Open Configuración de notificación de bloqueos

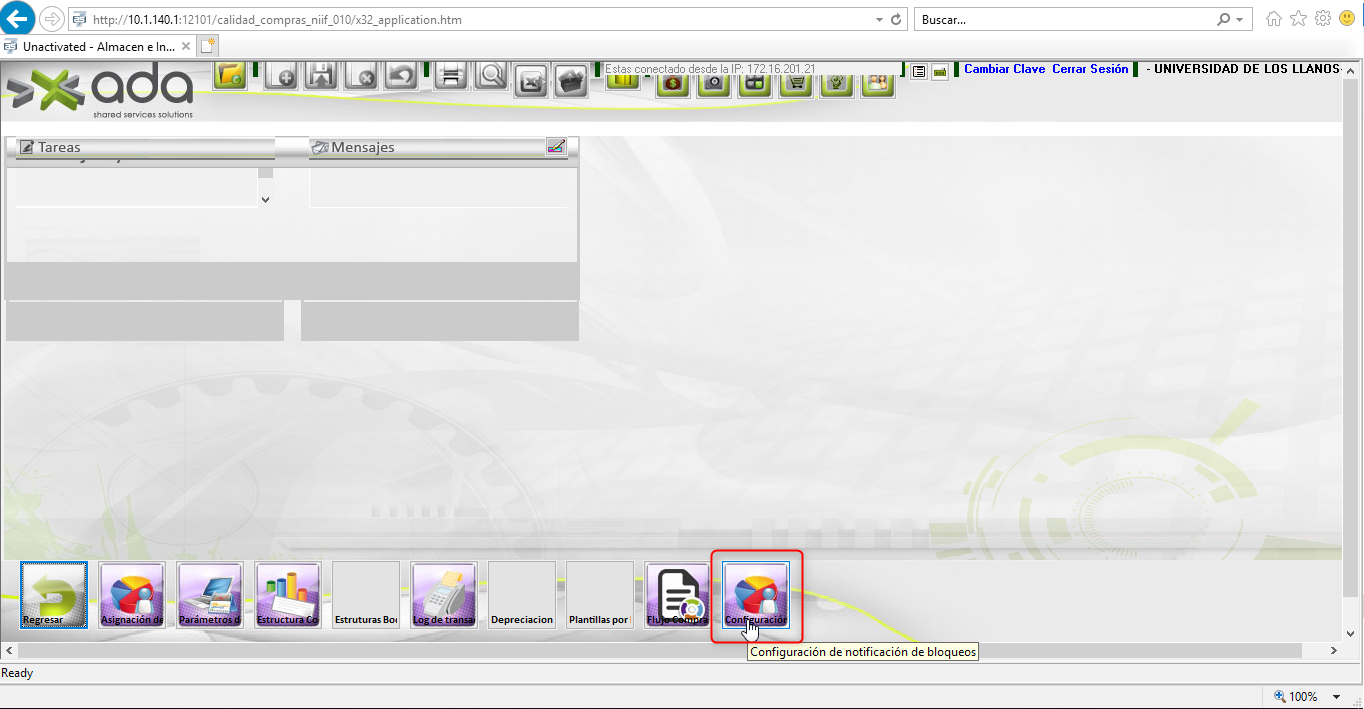pos(756,594)
